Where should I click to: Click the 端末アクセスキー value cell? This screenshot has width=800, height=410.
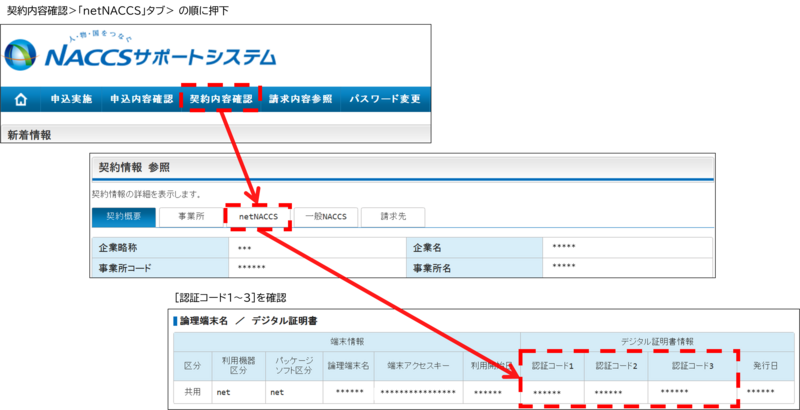[421, 392]
